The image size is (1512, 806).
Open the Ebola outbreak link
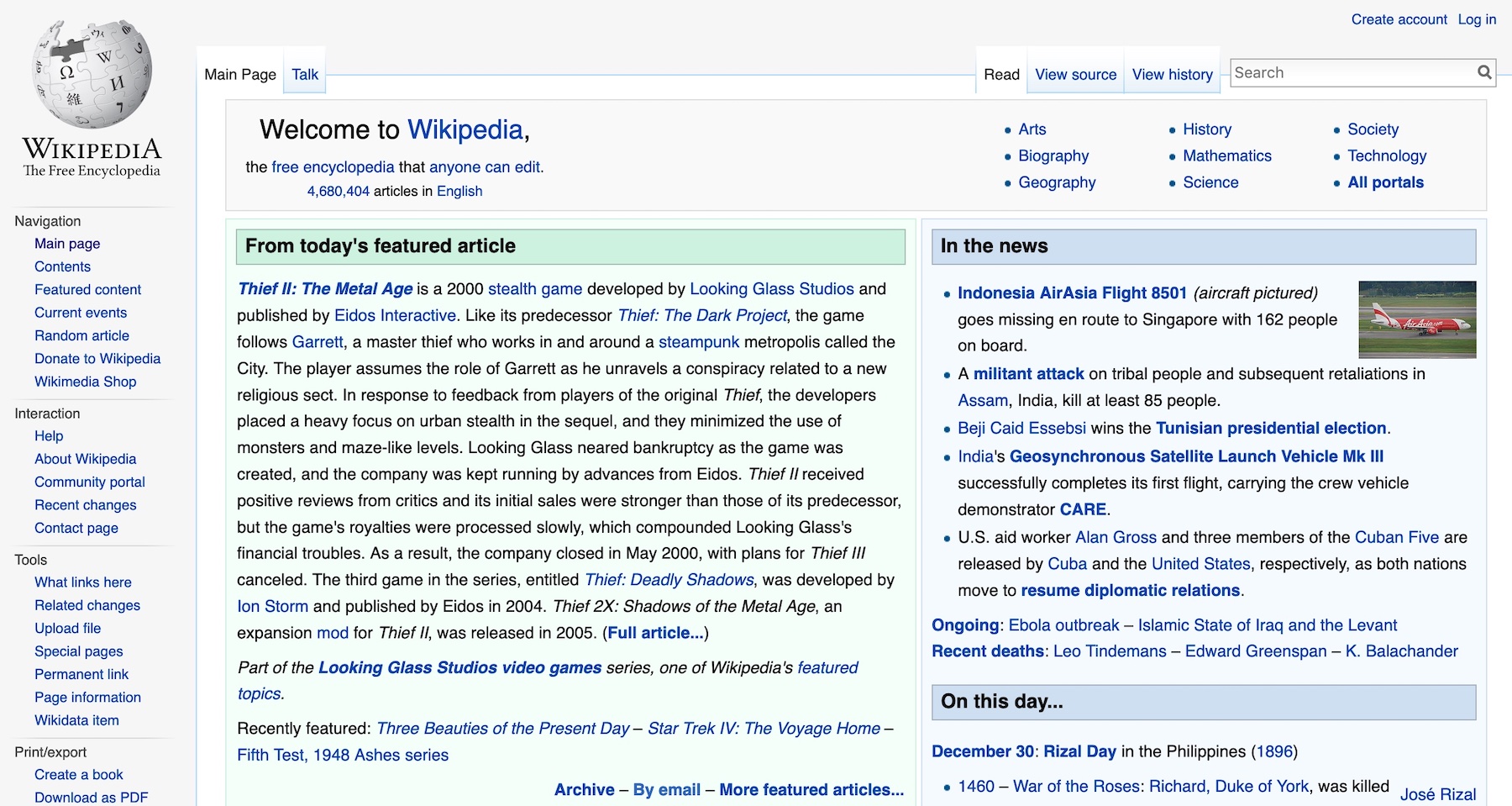1063,625
